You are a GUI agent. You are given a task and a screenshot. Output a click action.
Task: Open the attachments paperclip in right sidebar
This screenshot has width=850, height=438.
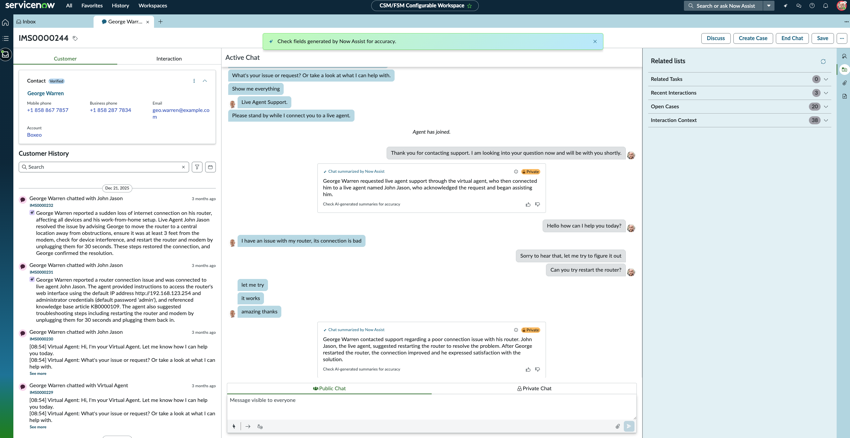(x=844, y=83)
